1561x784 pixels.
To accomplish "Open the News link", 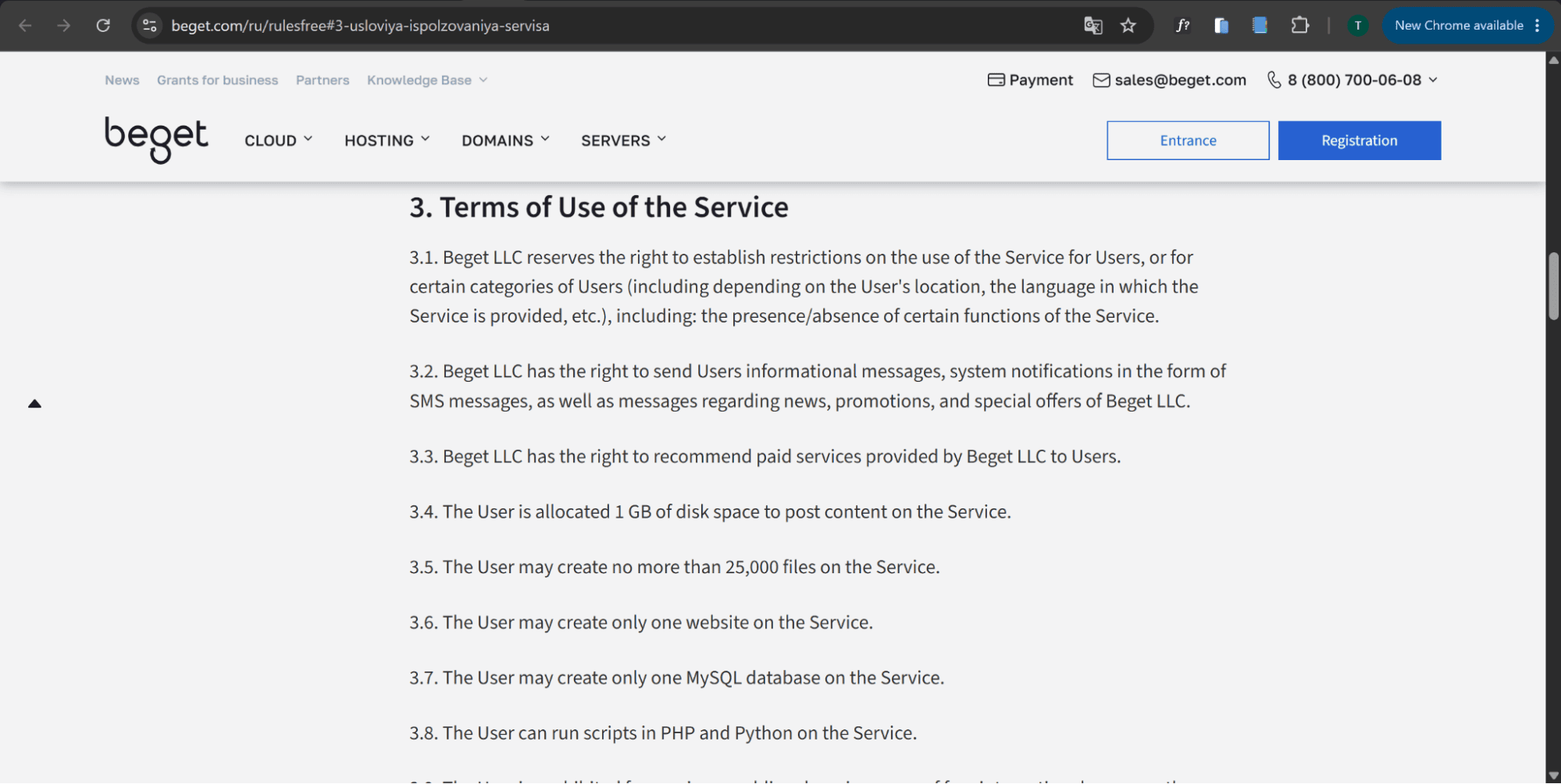I will click(x=122, y=80).
